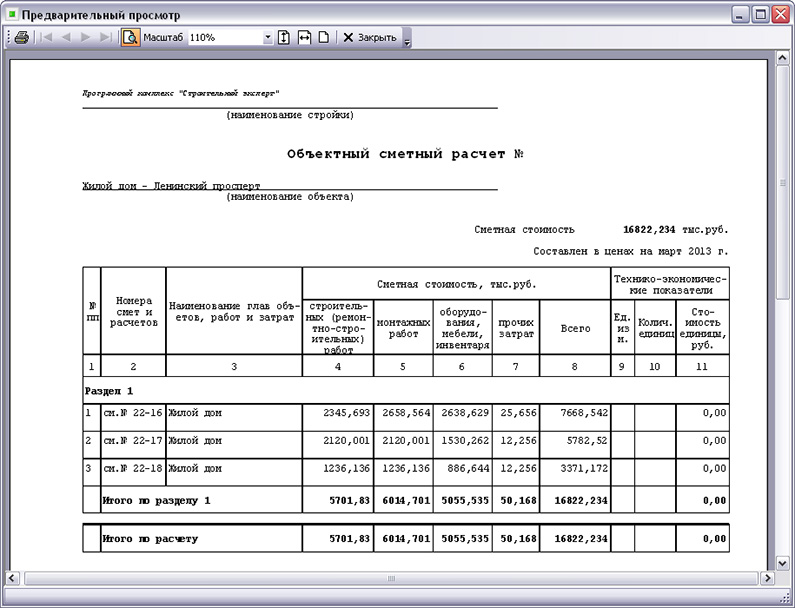
Task: Click the horizontal scrollbar right arrow
Action: coord(767,578)
